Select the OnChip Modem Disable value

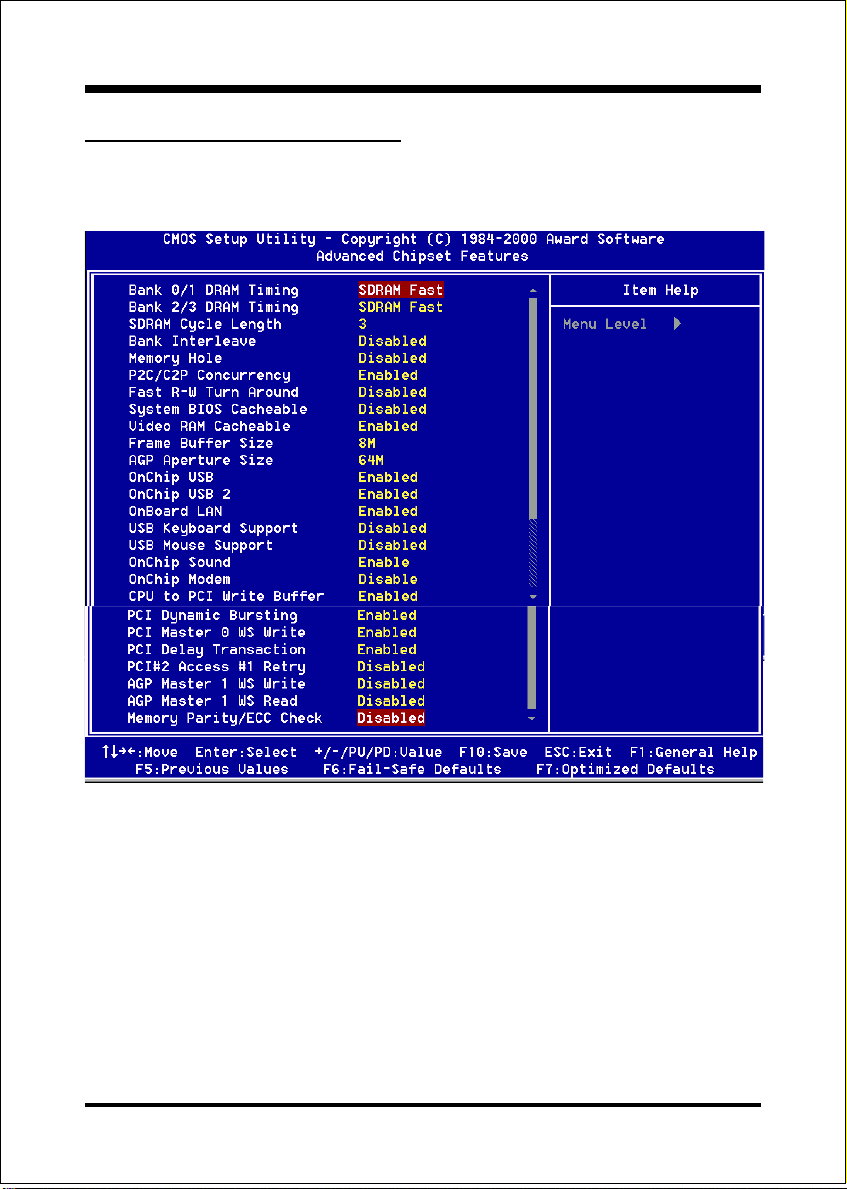pyautogui.click(x=388, y=579)
